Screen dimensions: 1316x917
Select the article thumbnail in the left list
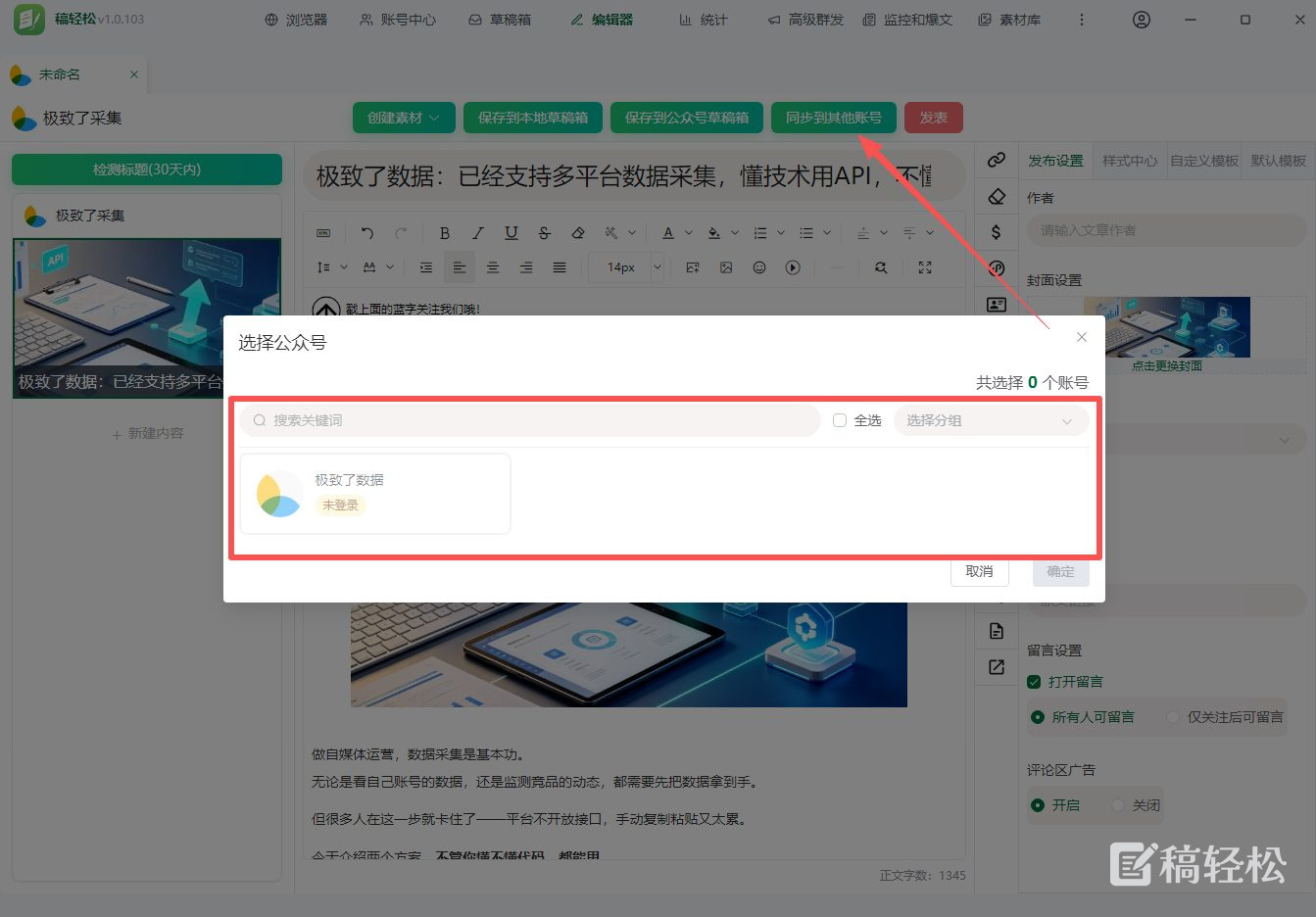pos(147,317)
